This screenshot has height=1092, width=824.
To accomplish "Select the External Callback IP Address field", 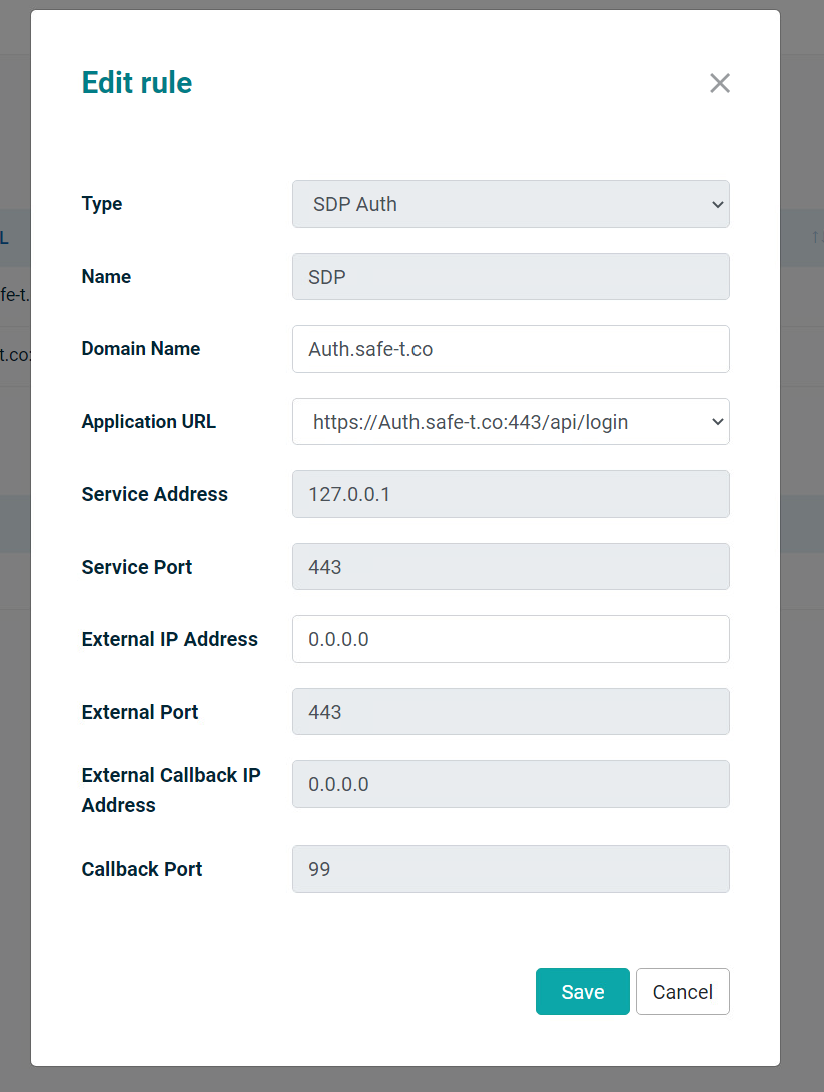I will coord(510,784).
